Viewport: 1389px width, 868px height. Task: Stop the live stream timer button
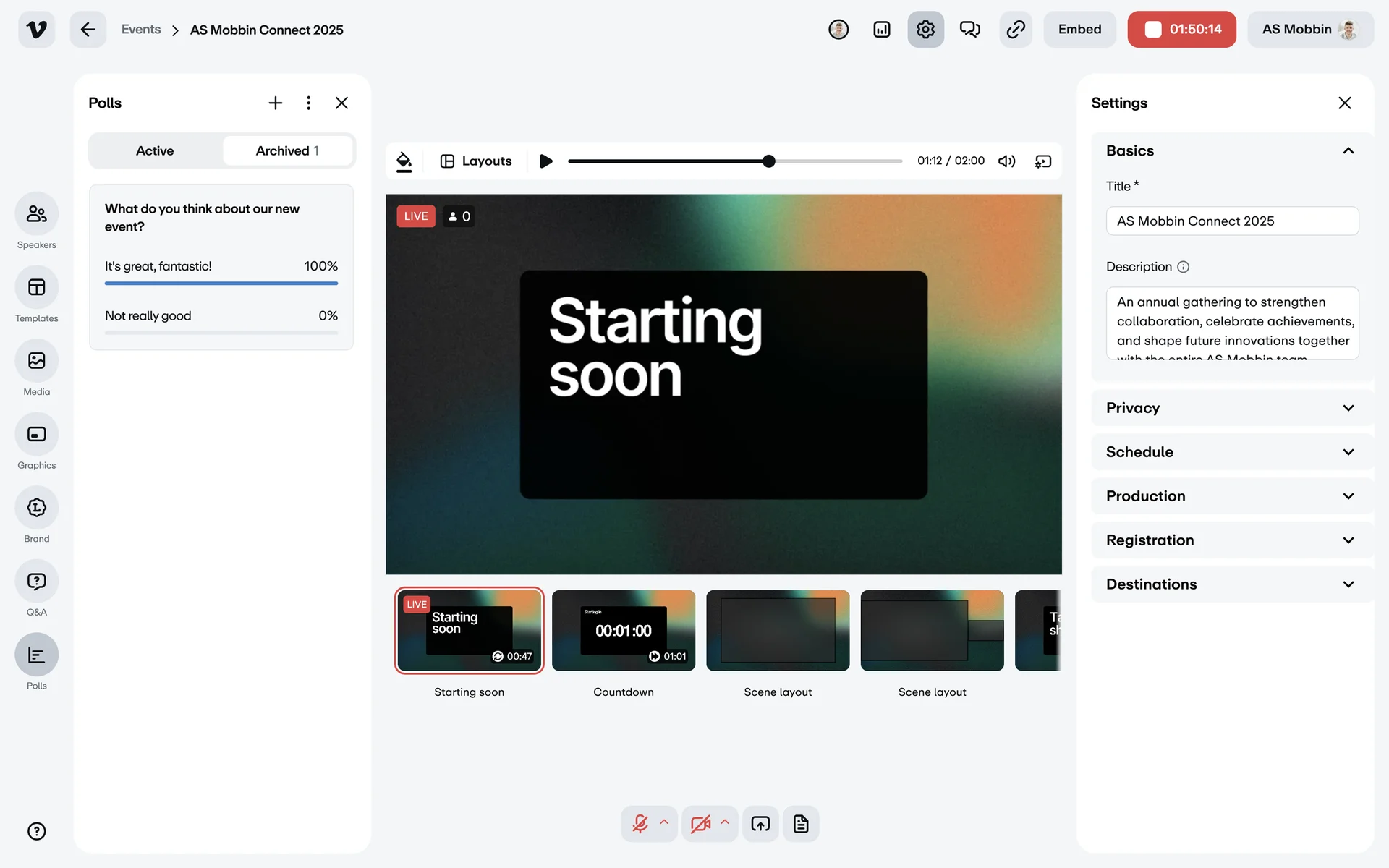1181,30
